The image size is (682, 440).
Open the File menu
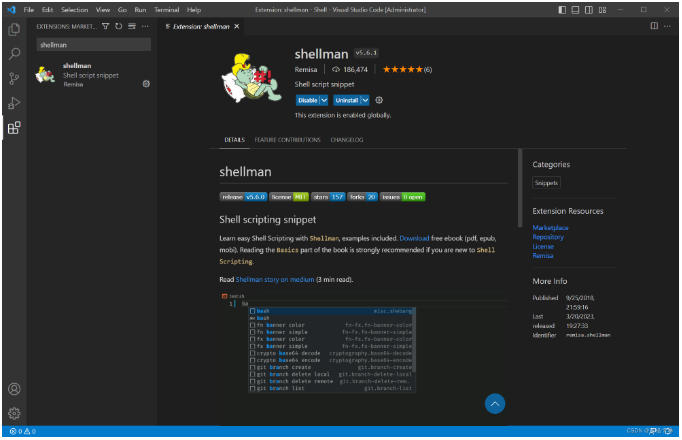coord(29,10)
